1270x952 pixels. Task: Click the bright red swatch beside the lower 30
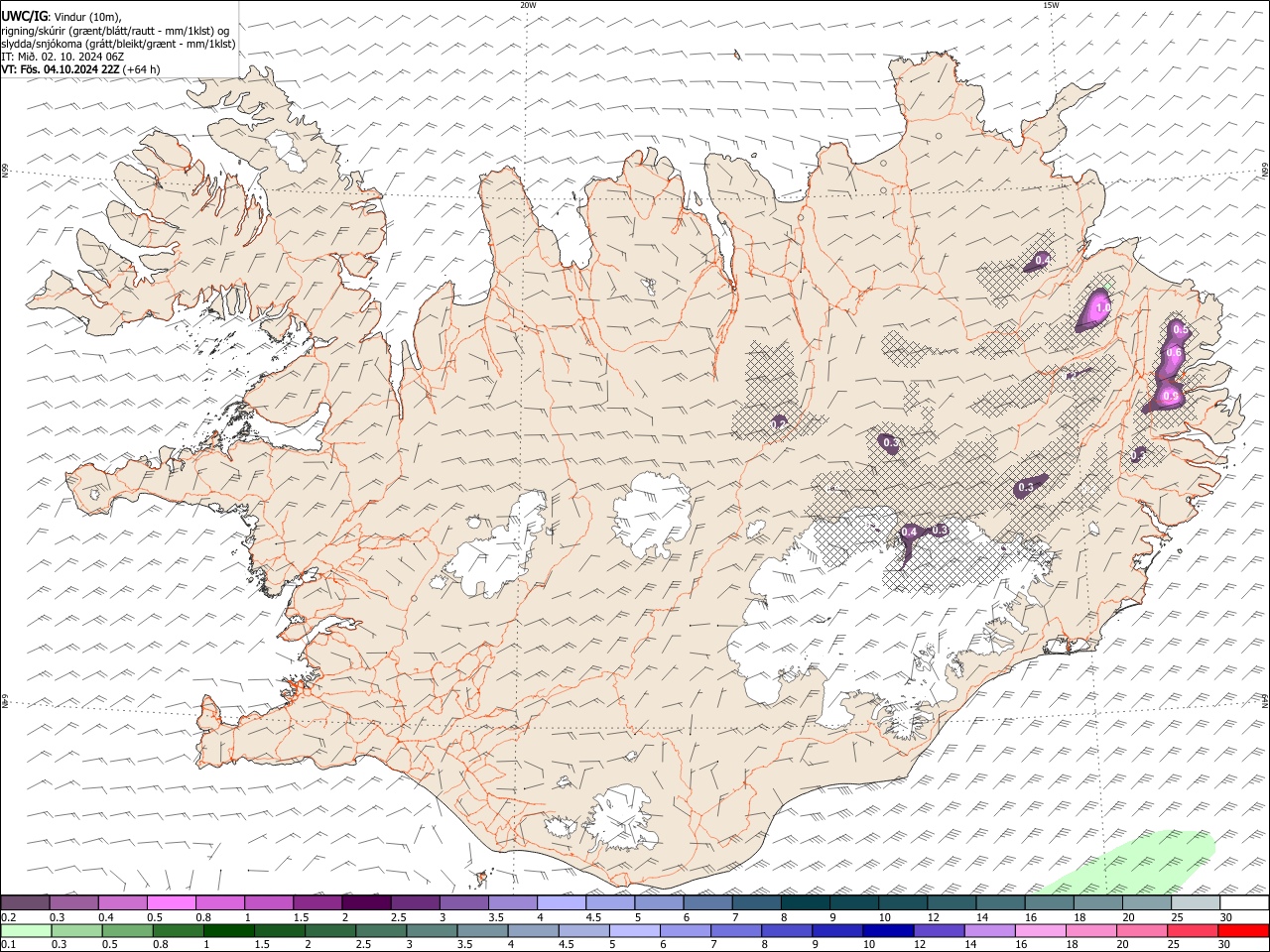click(1243, 931)
